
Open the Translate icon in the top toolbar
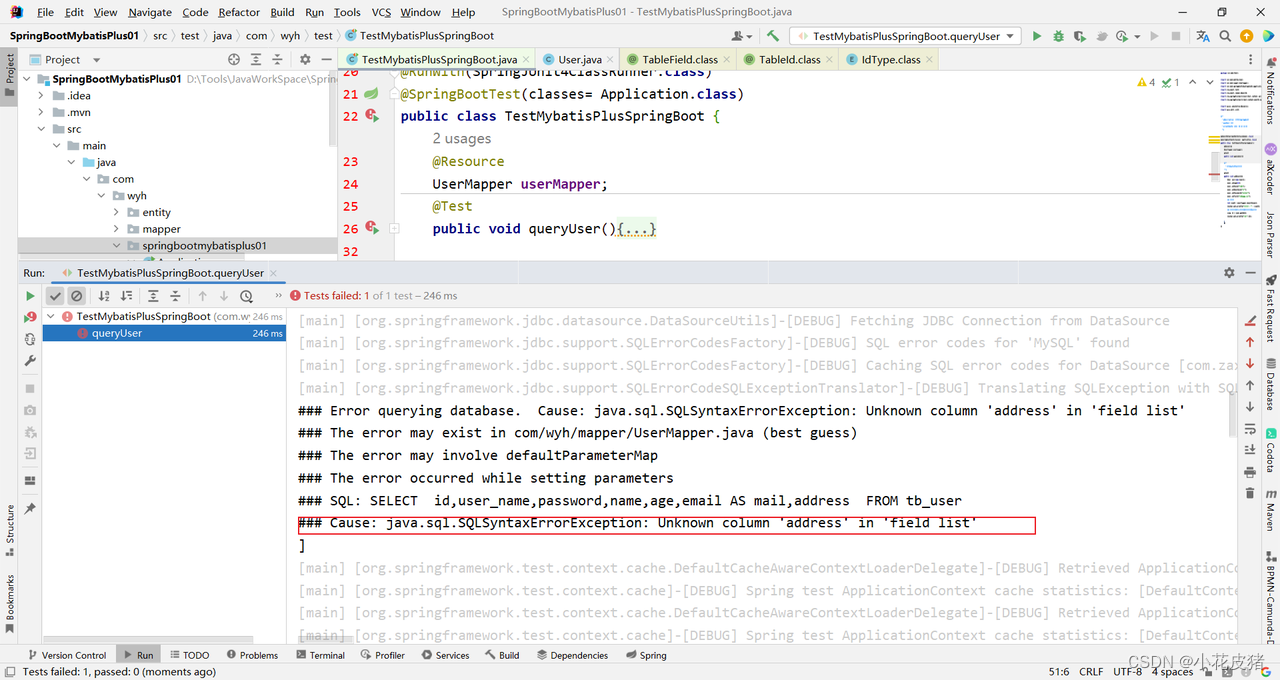[x=1203, y=36]
